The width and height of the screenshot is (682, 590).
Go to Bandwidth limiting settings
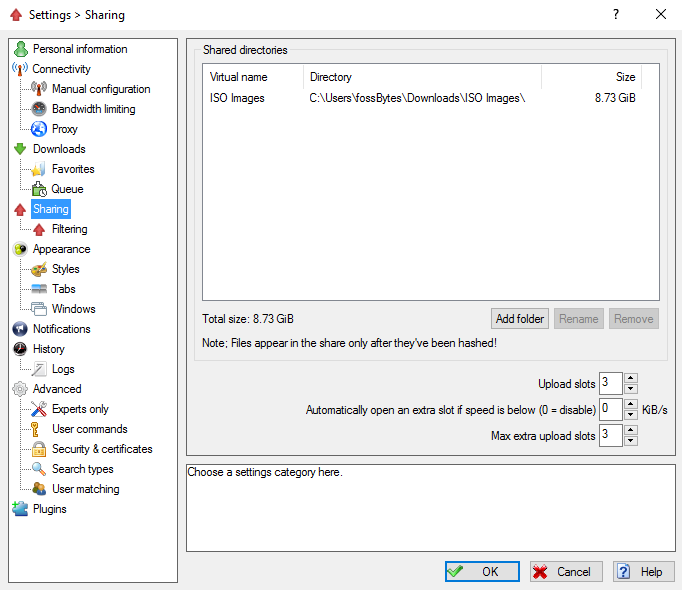[94, 109]
